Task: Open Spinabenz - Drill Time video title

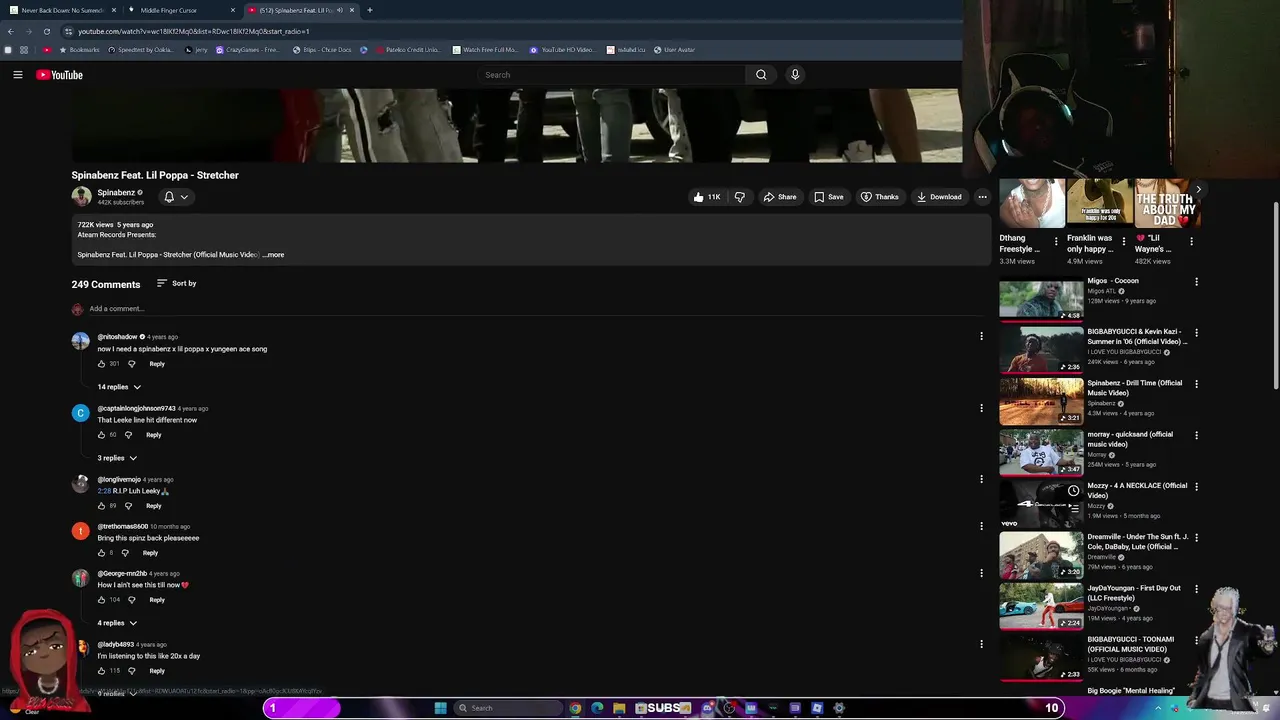Action: click(1134, 388)
